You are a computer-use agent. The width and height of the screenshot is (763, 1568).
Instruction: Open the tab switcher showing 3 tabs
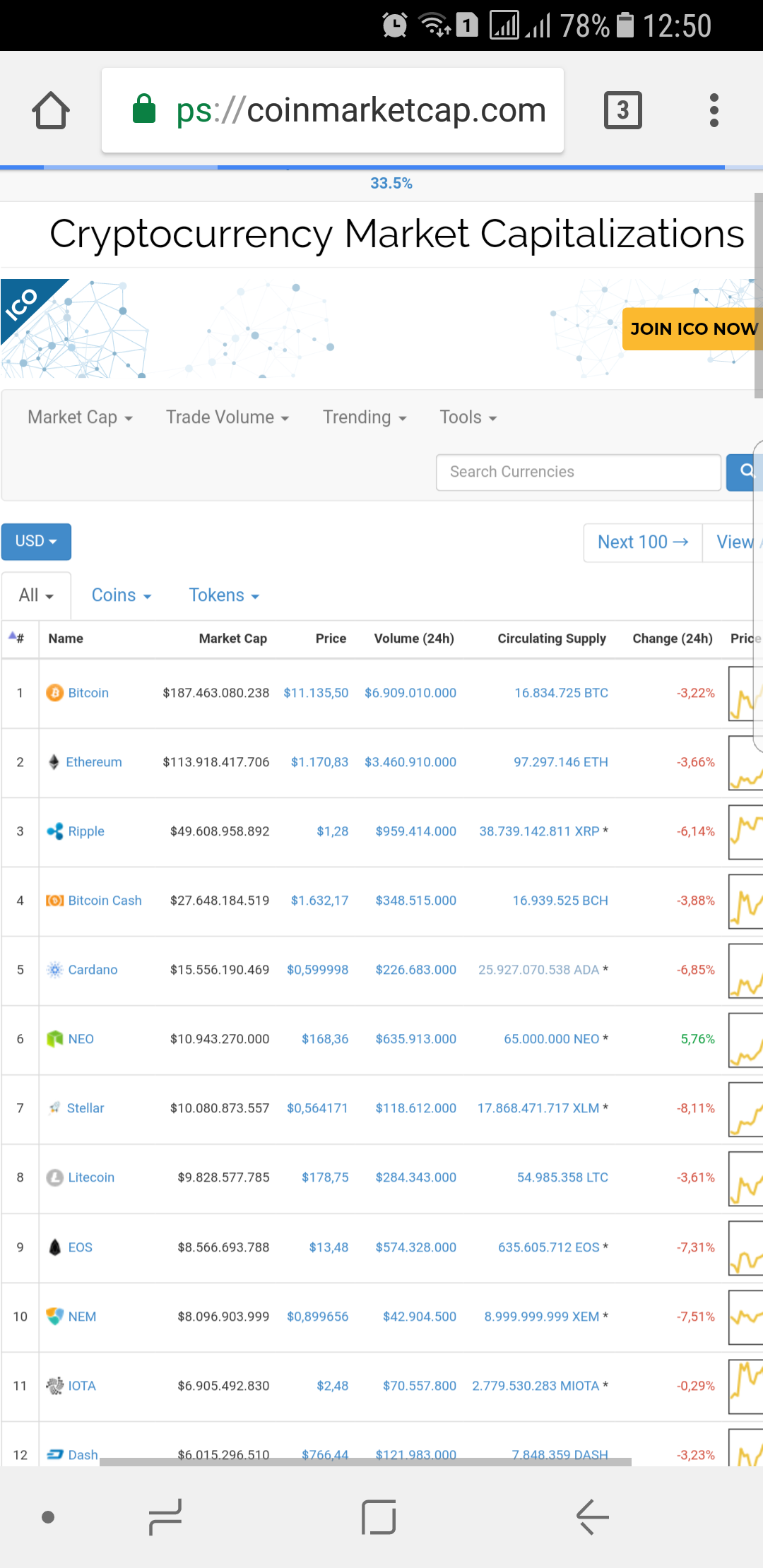pos(623,110)
